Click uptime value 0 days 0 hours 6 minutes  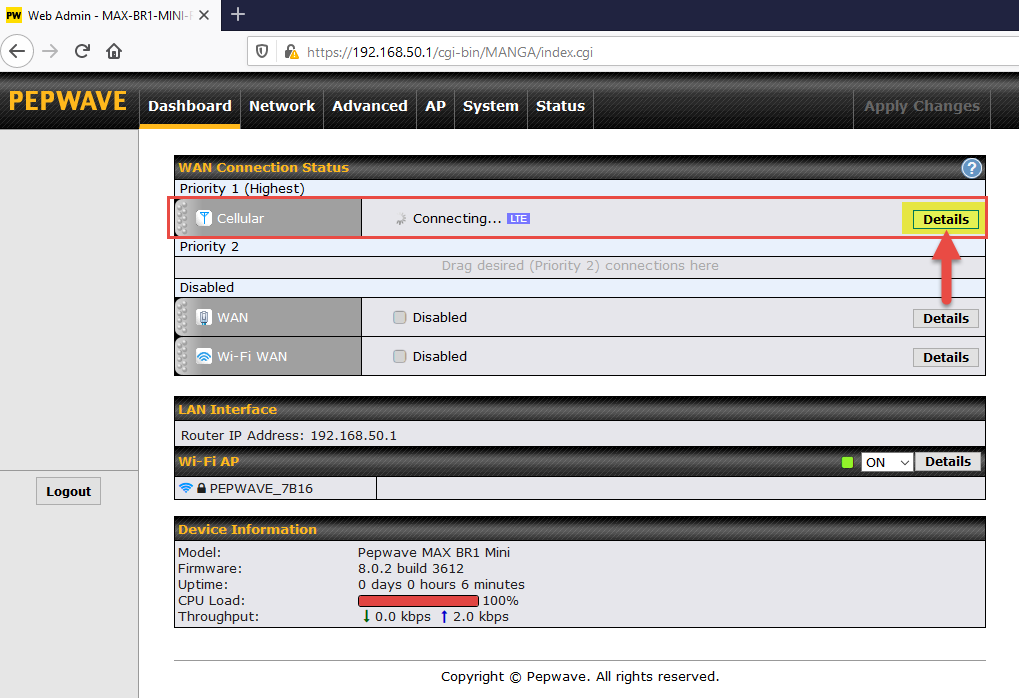[441, 584]
